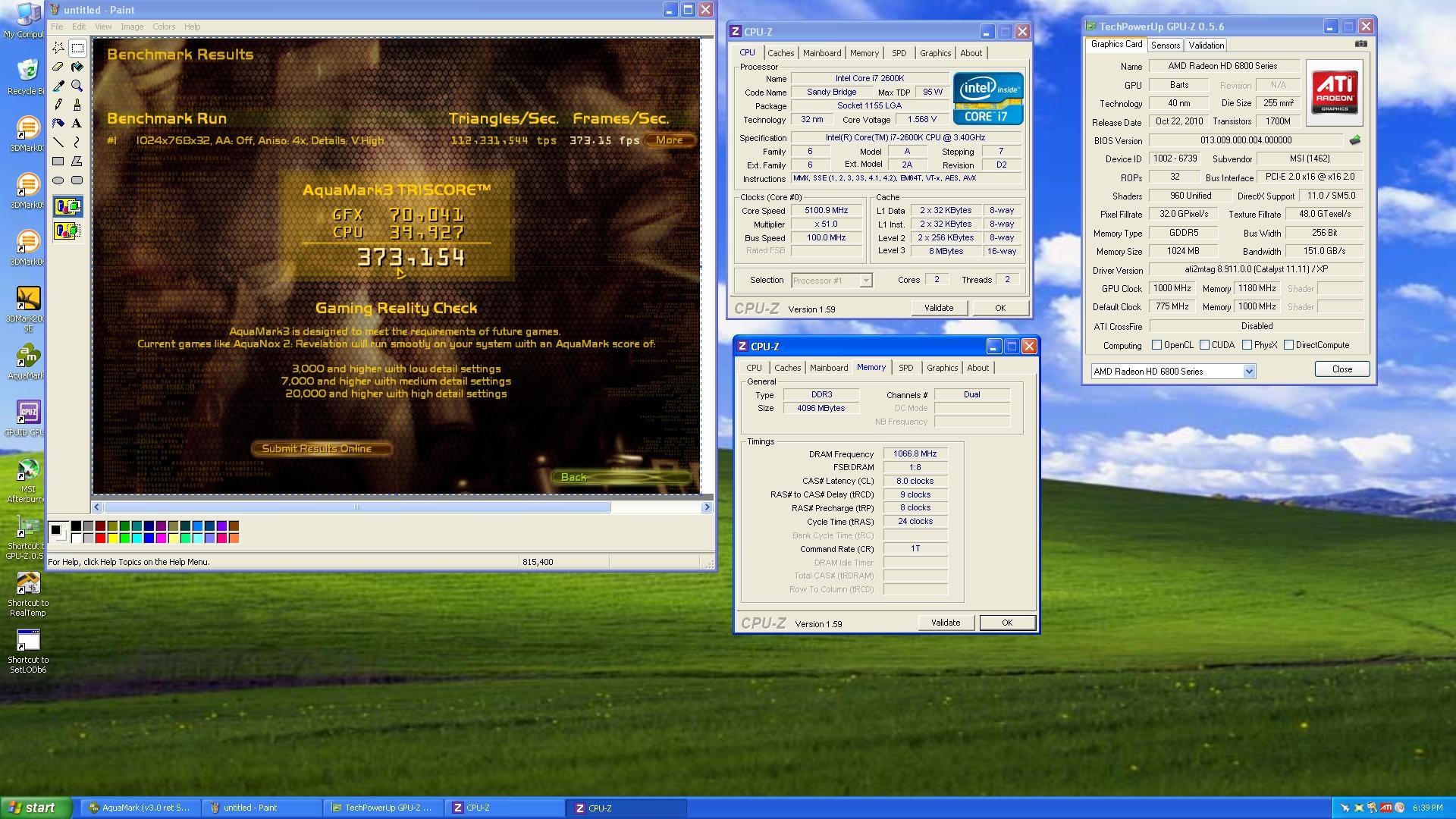Select the Text tool in Paint
Viewport: 1456px width, 819px height.
tap(77, 124)
